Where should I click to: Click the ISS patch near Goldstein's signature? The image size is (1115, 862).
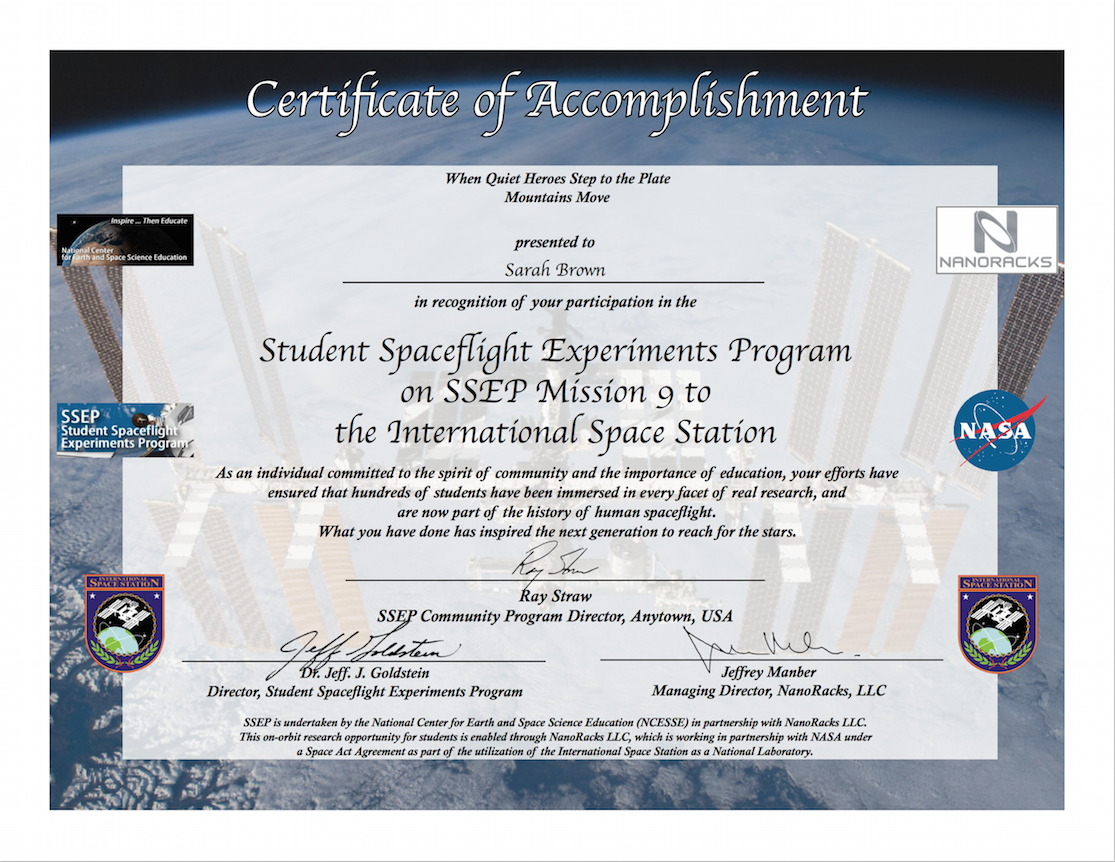pyautogui.click(x=124, y=622)
